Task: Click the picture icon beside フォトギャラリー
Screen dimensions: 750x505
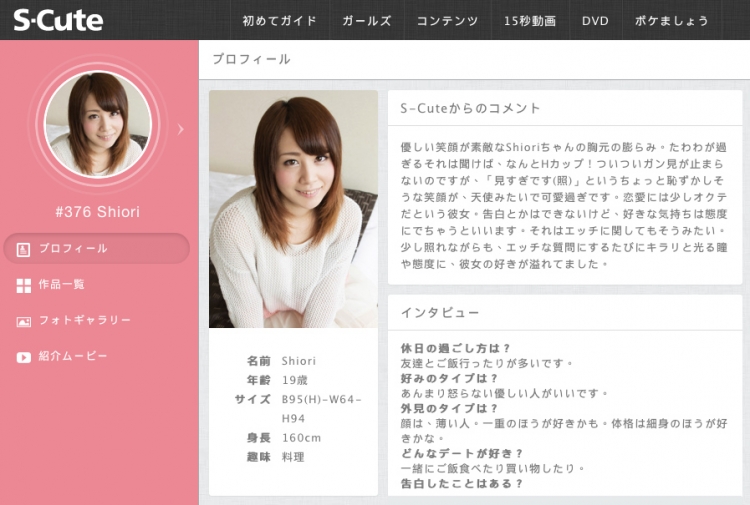Action: [x=24, y=321]
